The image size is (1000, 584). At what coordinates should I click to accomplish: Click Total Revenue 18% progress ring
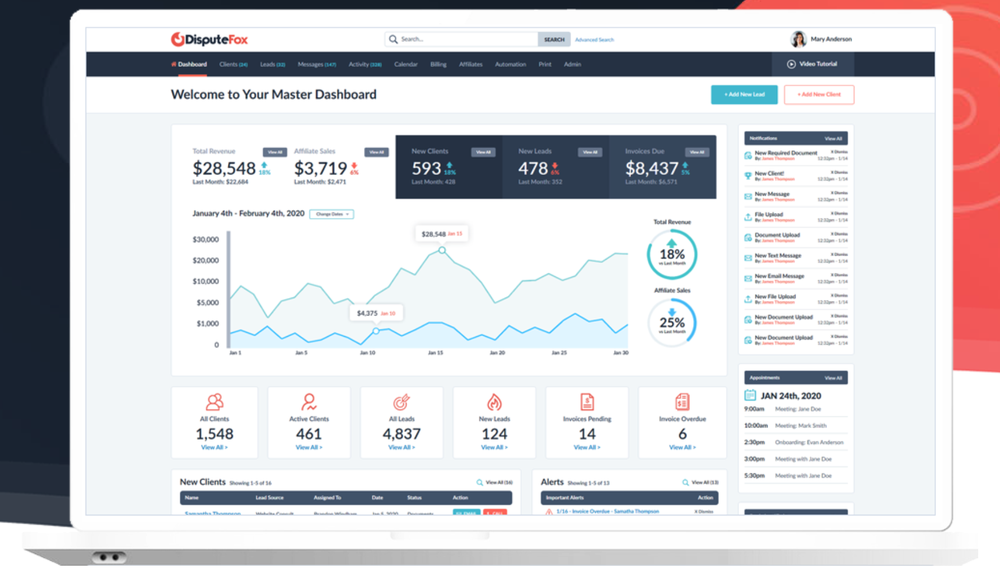[x=672, y=254]
